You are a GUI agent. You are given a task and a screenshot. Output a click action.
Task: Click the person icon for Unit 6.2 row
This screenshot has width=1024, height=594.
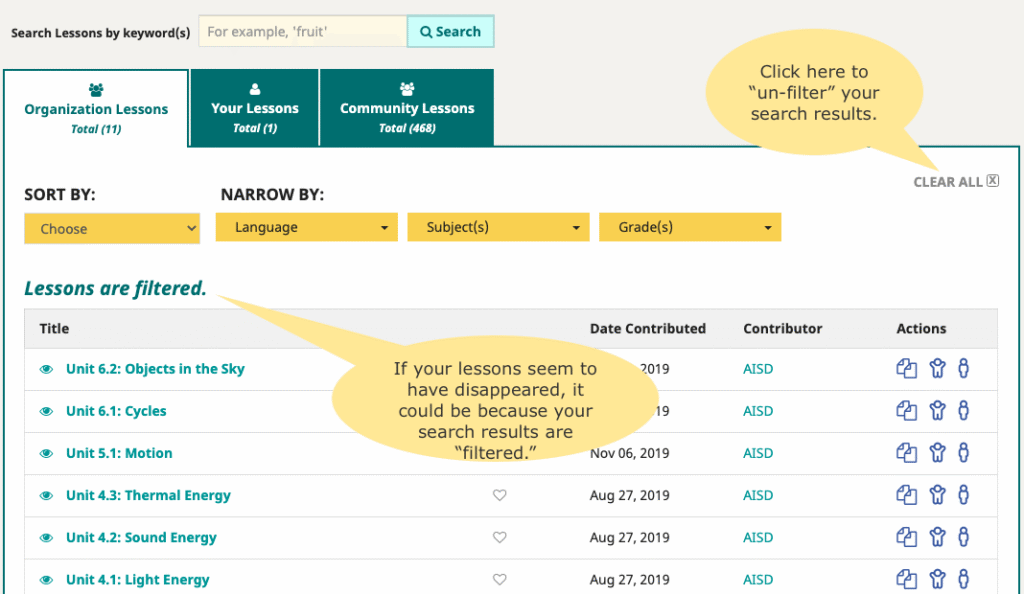click(x=963, y=369)
